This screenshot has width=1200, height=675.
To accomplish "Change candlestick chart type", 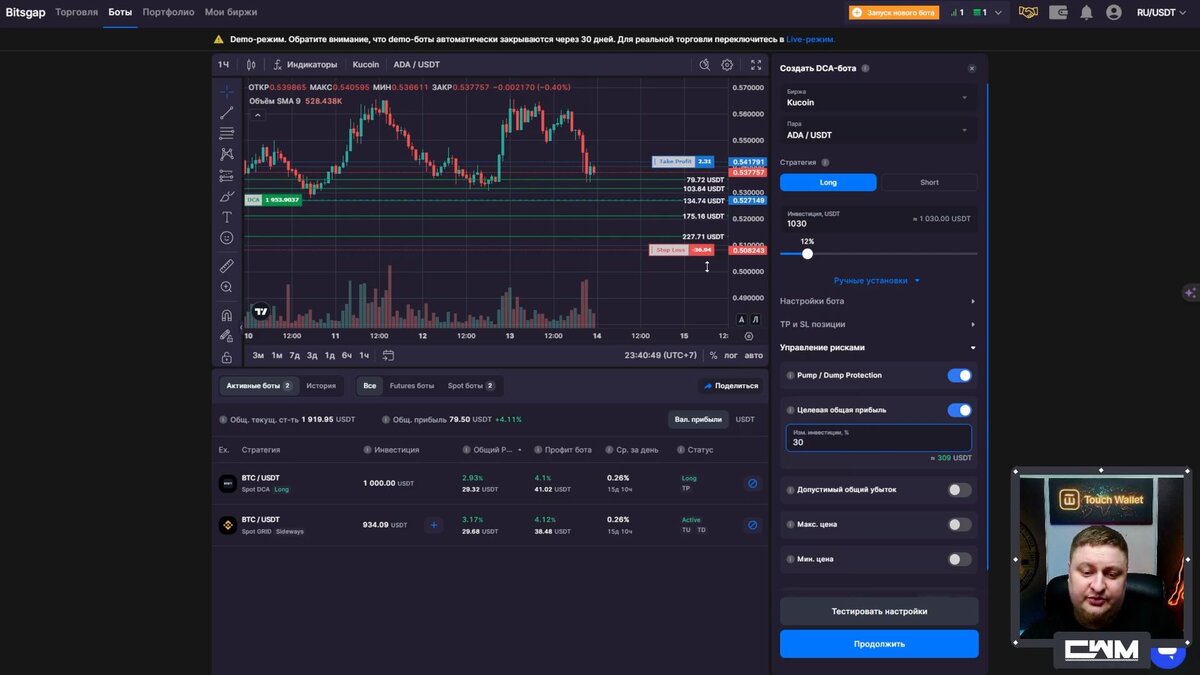I will tap(251, 65).
